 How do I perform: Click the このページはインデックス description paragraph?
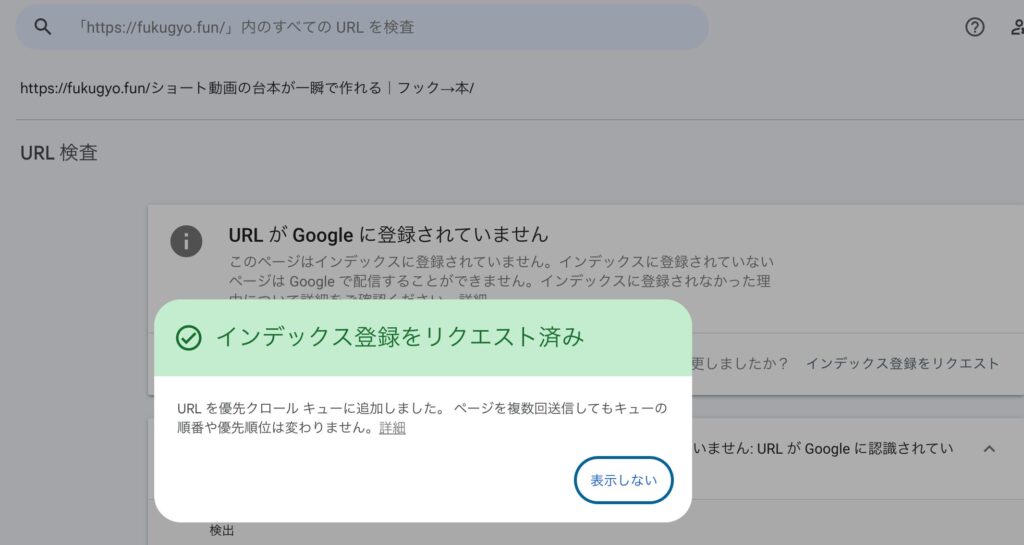pos(500,271)
